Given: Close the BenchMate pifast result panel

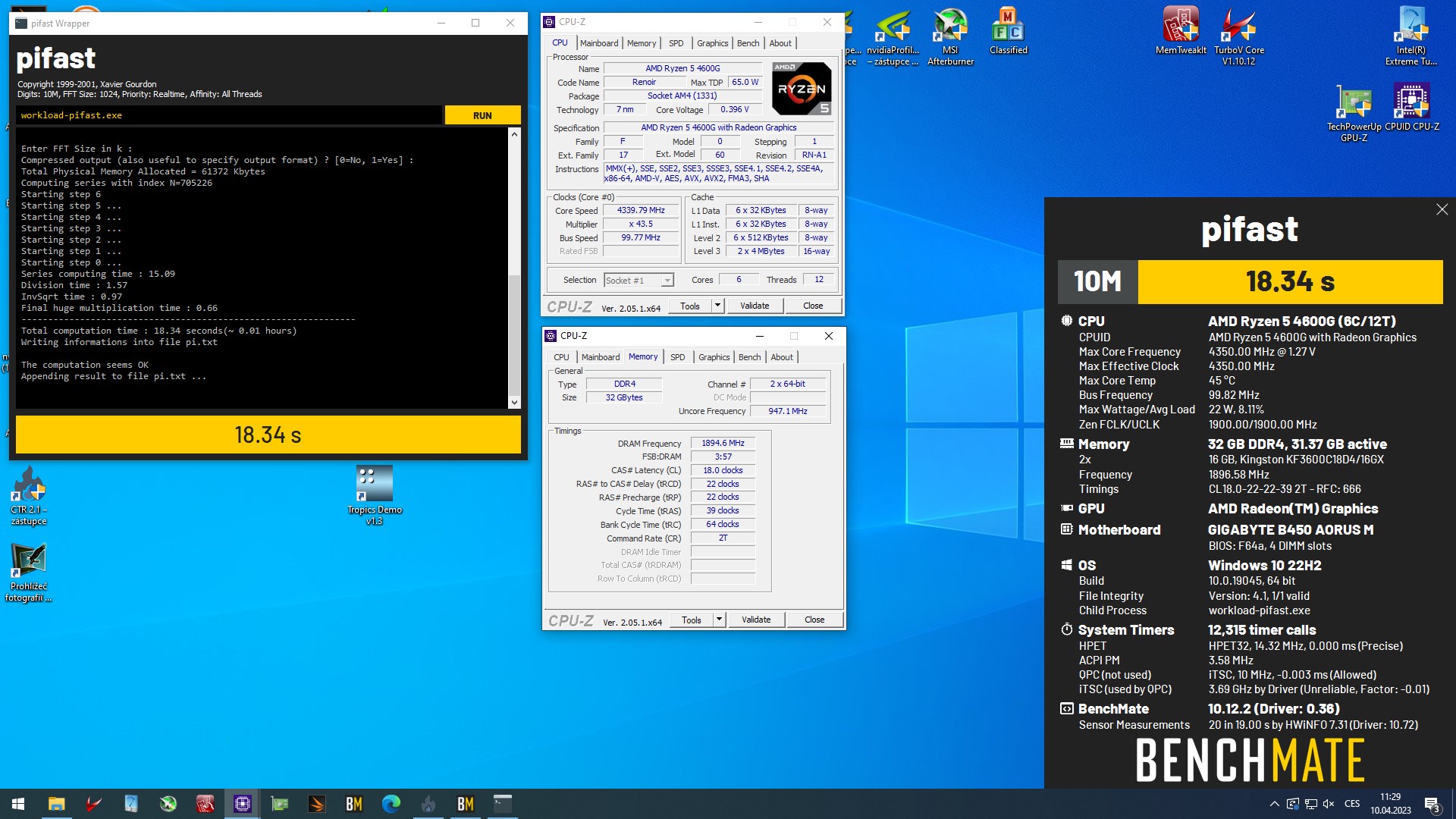Looking at the screenshot, I should click(1442, 209).
